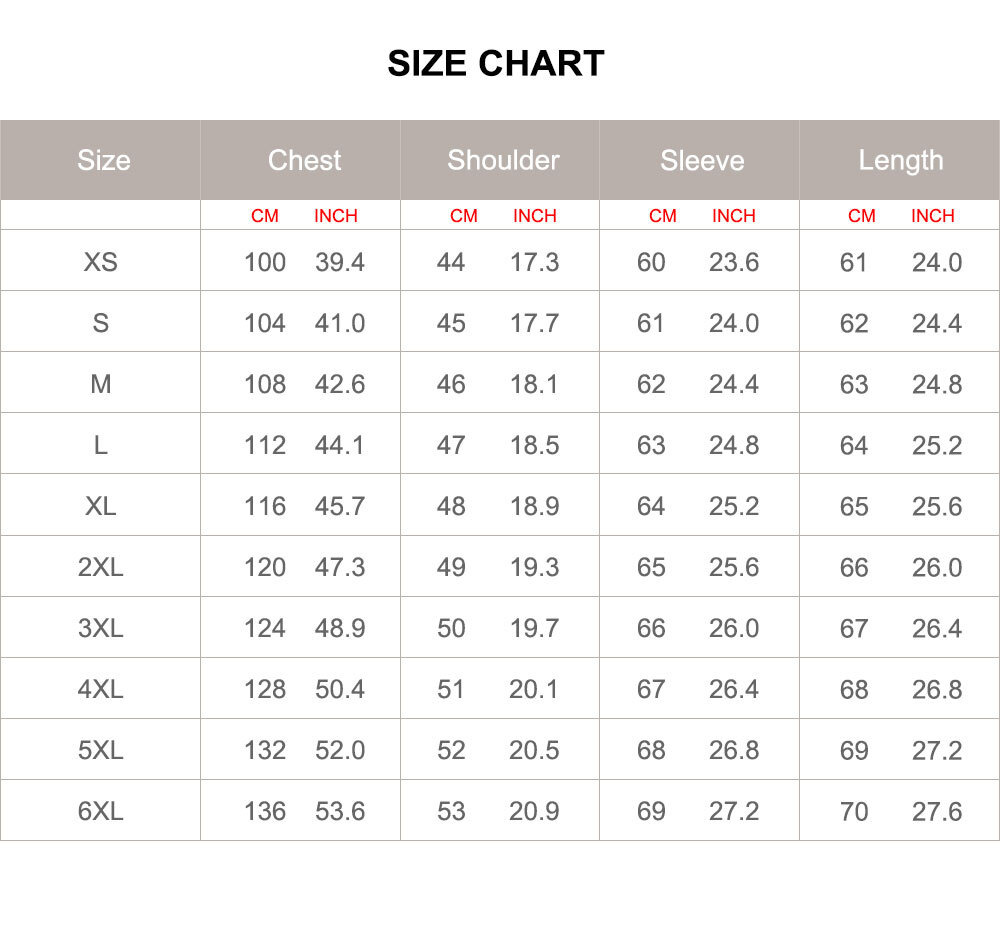Click the 2XL size row label
The image size is (1000, 942).
[101, 567]
